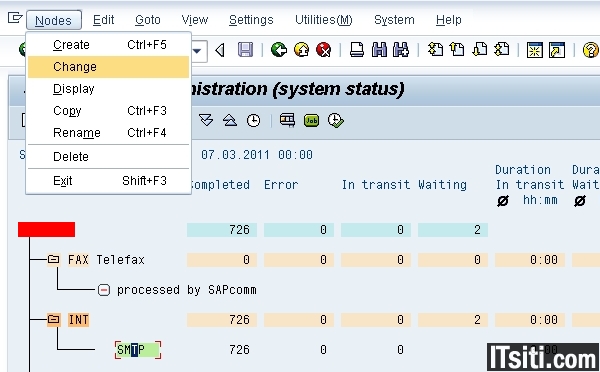Click the Error column header
600x372 pixels.
coord(281,185)
